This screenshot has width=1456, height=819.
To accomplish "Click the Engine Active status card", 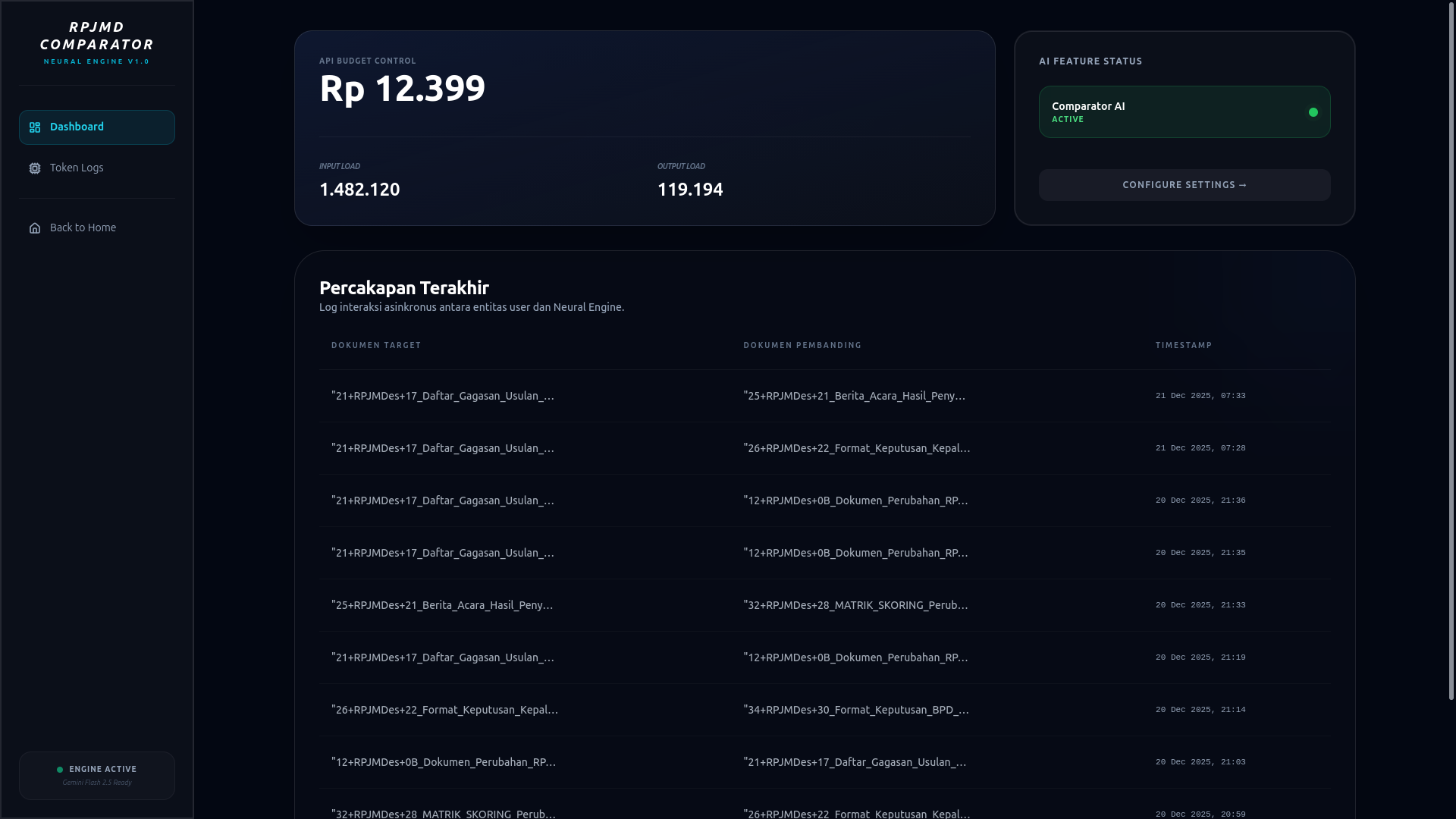I will tap(97, 775).
